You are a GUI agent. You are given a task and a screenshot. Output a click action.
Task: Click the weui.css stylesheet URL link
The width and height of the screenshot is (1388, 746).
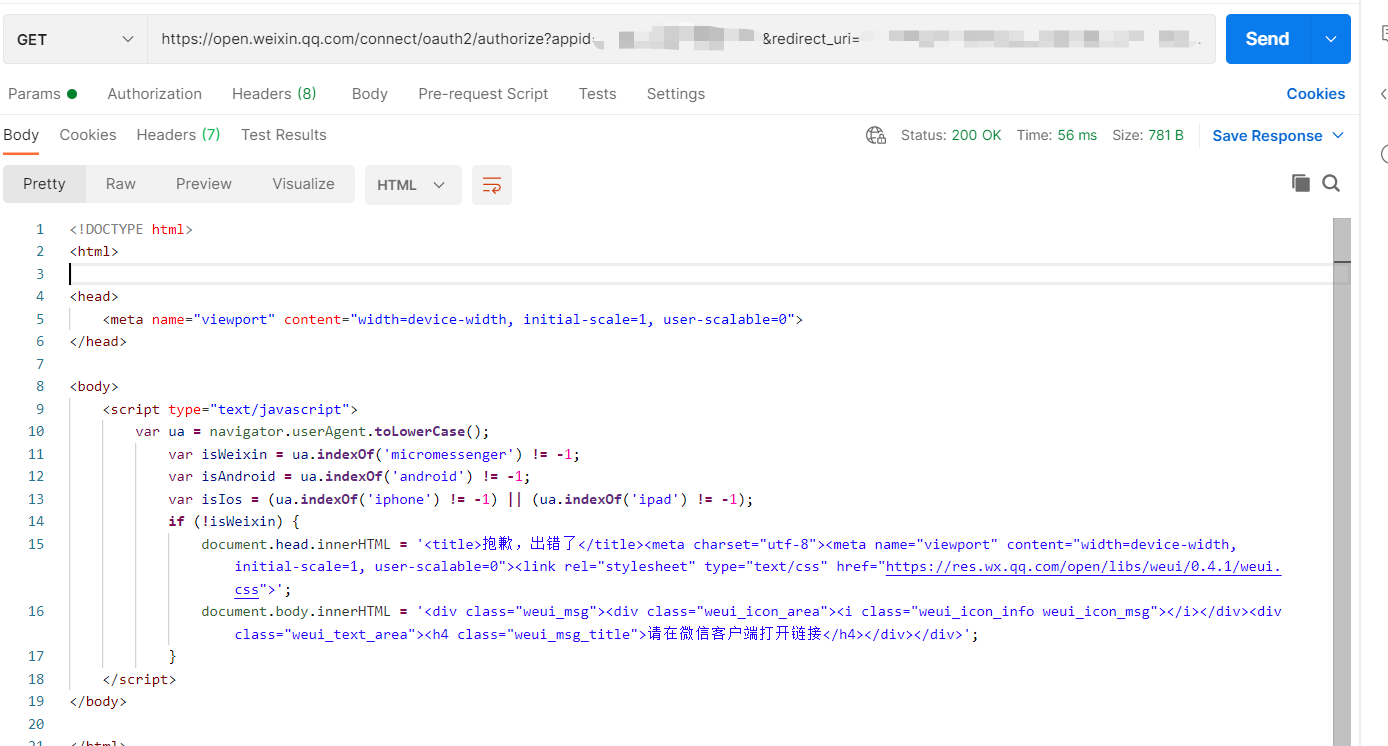coord(1084,567)
